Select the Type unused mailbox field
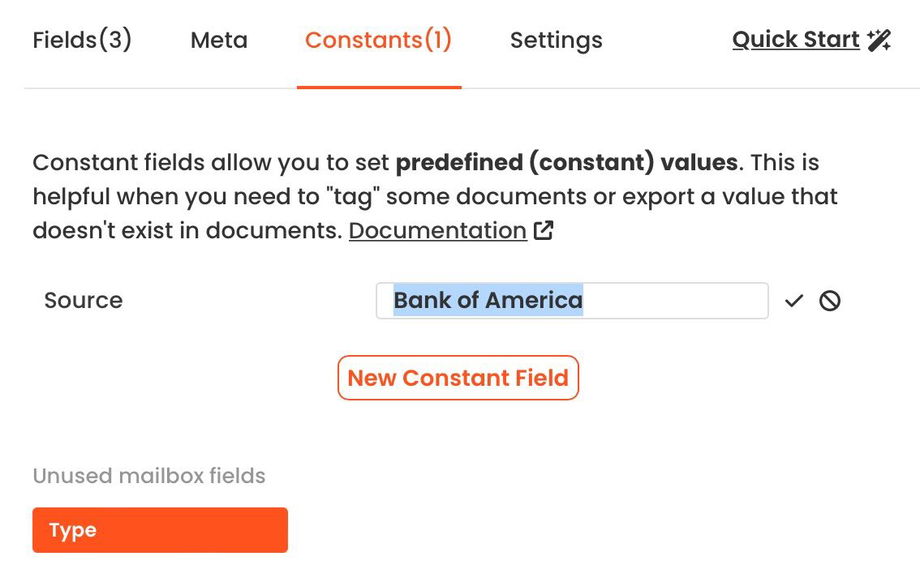Image resolution: width=920 pixels, height=582 pixels. tap(160, 530)
